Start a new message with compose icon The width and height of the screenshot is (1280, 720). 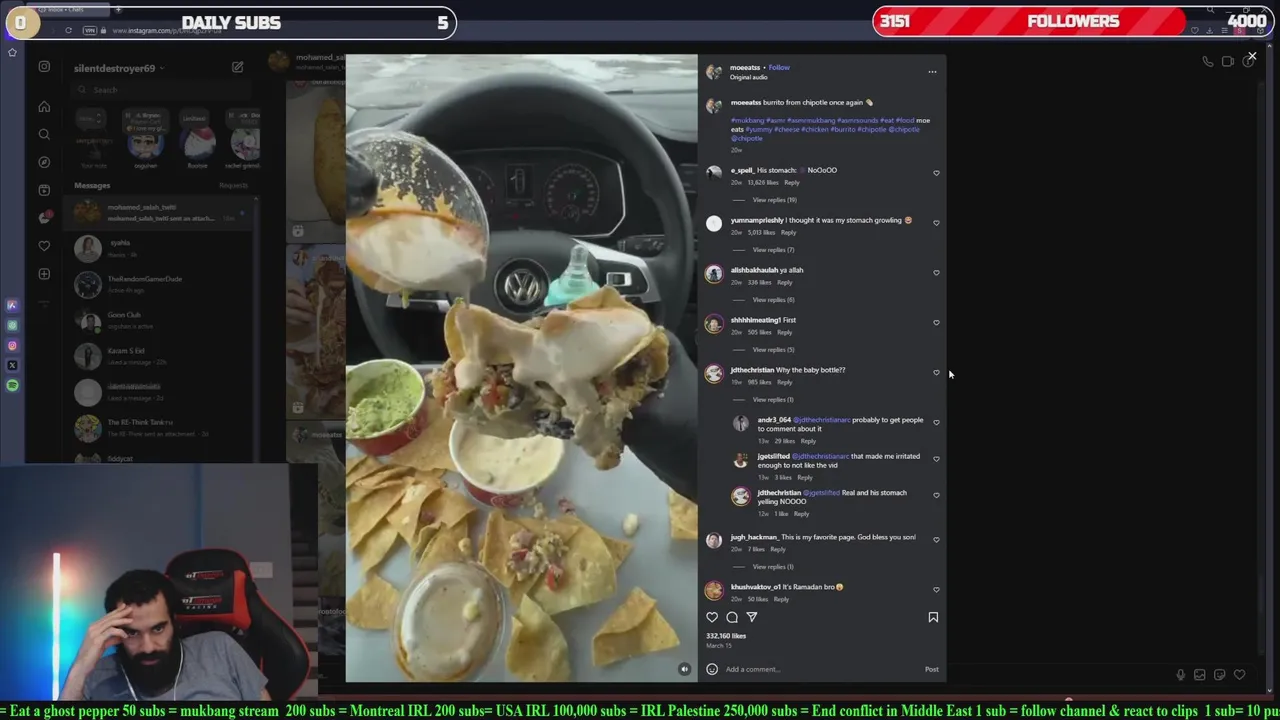[x=237, y=67]
